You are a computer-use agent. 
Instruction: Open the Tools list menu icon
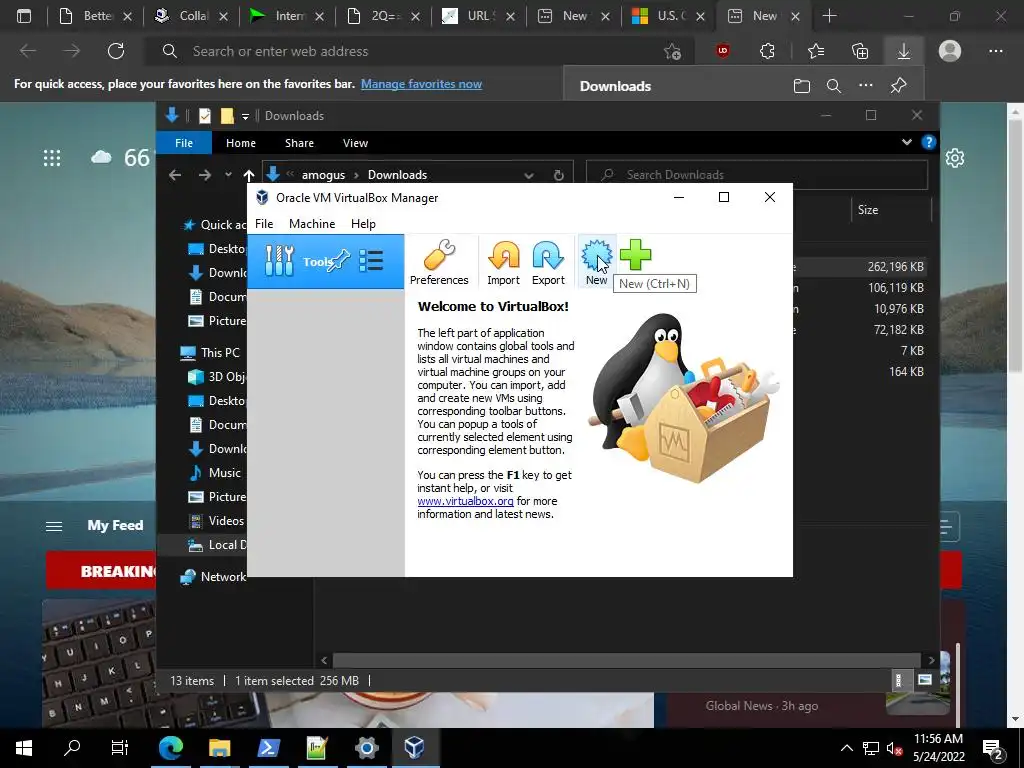(x=371, y=261)
